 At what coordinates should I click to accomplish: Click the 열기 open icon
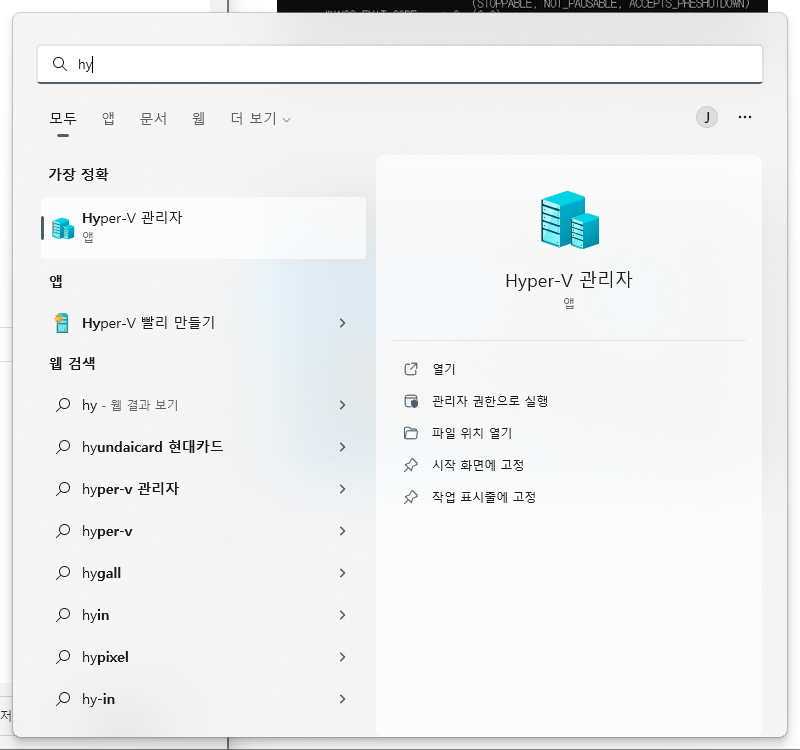click(411, 369)
